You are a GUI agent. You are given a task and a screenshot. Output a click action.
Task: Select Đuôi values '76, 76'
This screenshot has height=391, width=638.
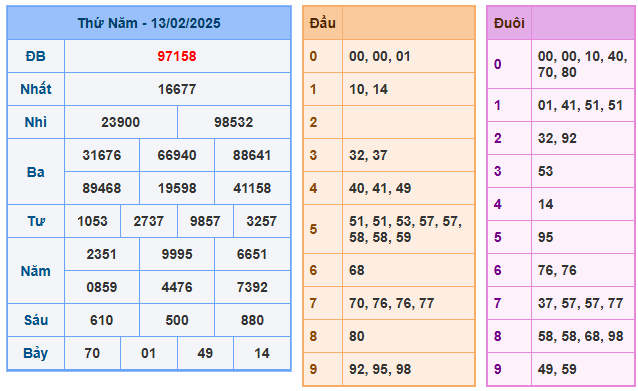[x=557, y=270]
